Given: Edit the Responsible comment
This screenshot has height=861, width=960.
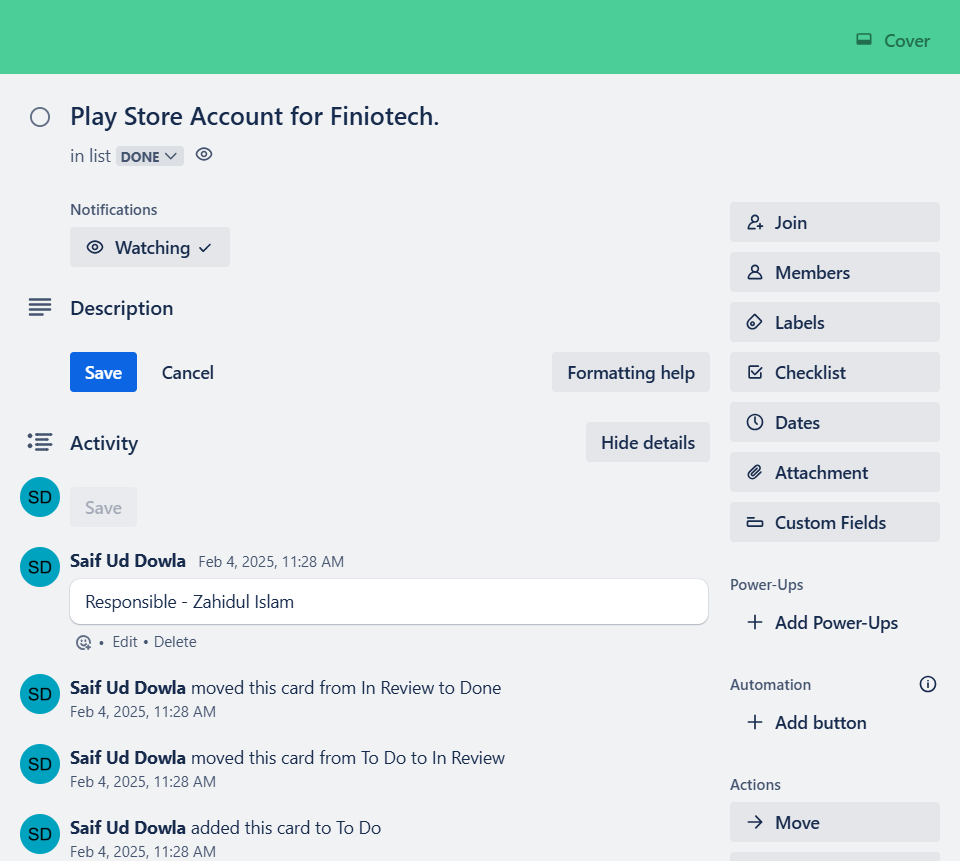Looking at the screenshot, I should pos(125,642).
